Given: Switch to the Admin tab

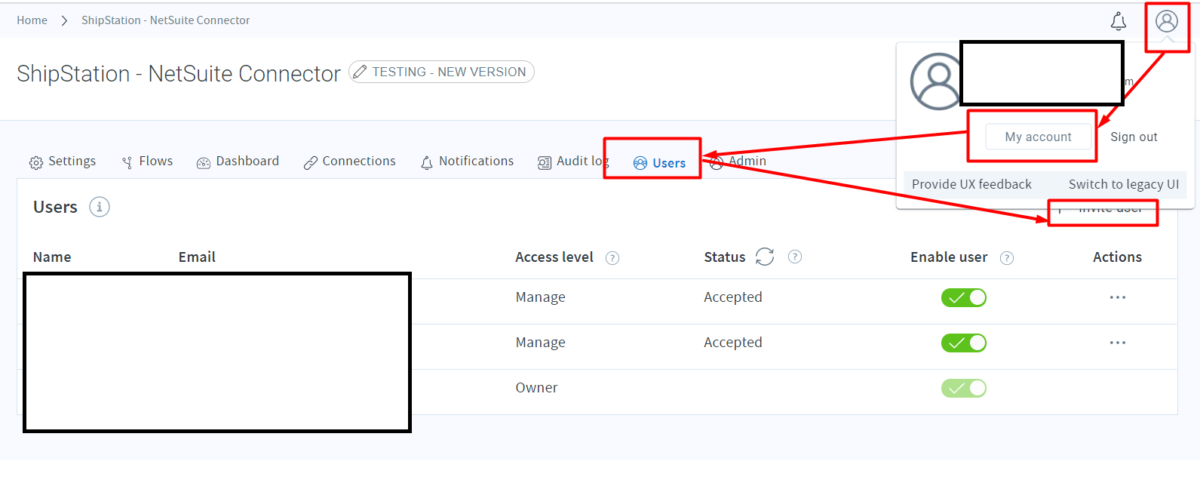Looking at the screenshot, I should (x=738, y=161).
